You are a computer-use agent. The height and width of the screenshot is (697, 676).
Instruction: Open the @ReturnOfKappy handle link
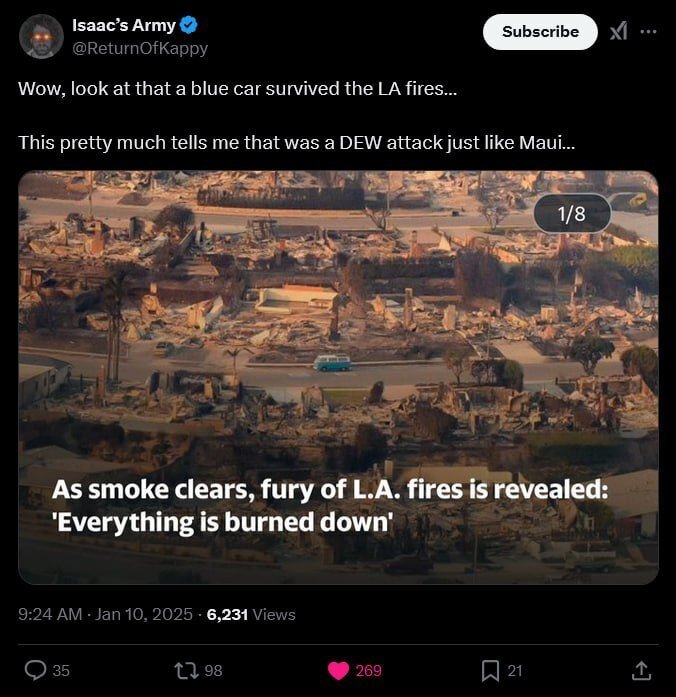click(x=141, y=48)
